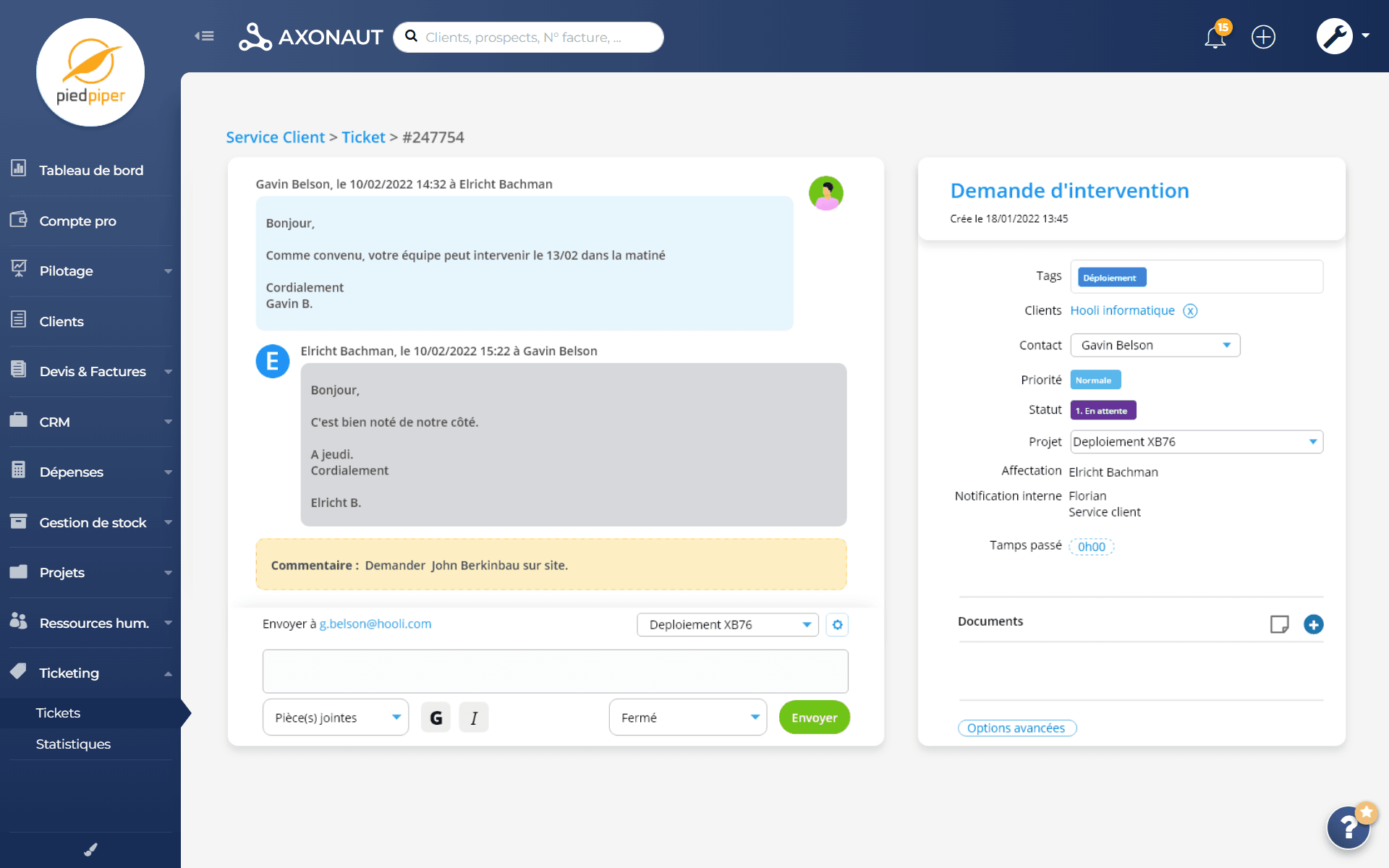Image resolution: width=1389 pixels, height=868 pixels.
Task: Click the reply message text field
Action: [555, 671]
